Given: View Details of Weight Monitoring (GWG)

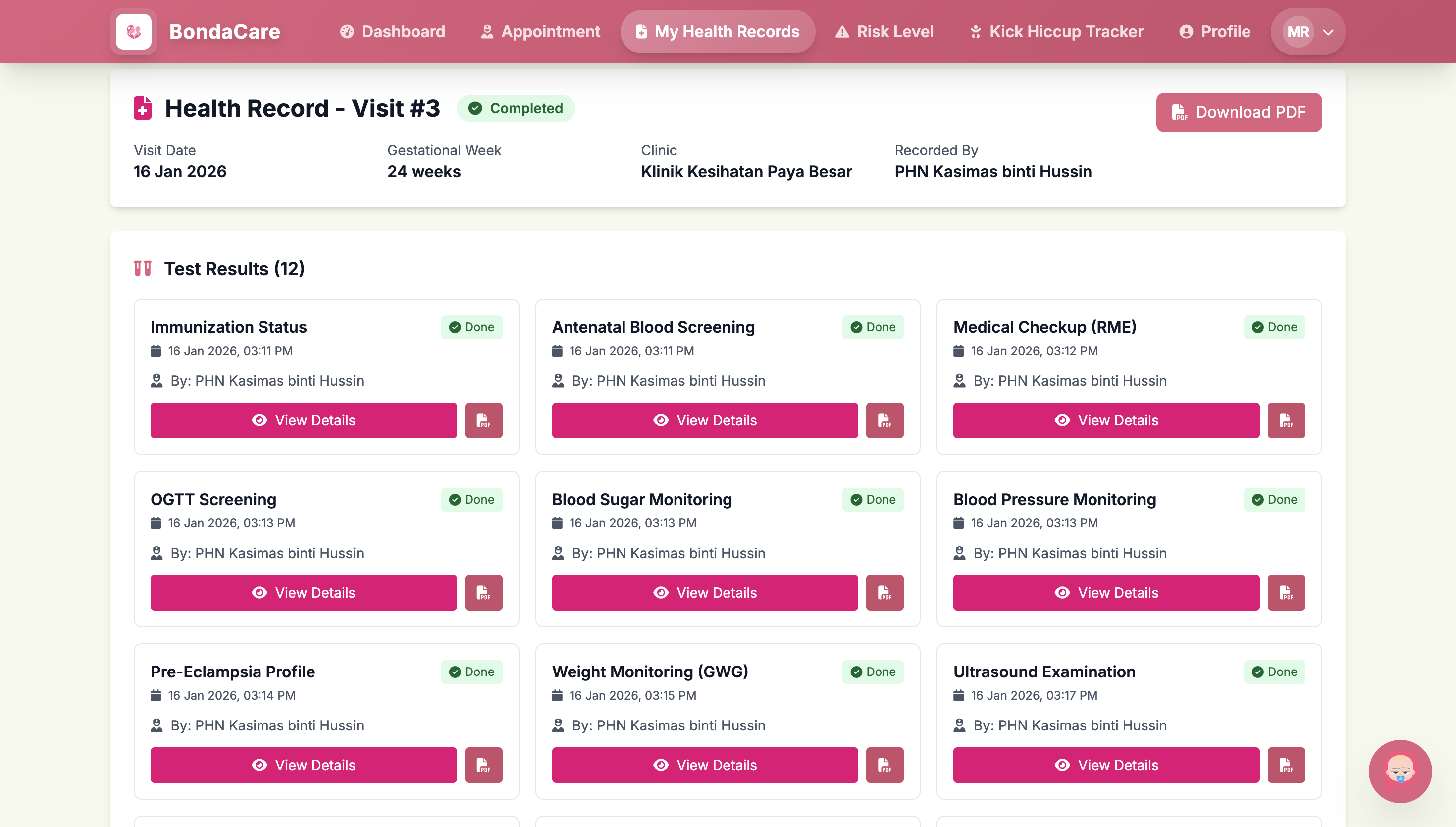Looking at the screenshot, I should [705, 765].
